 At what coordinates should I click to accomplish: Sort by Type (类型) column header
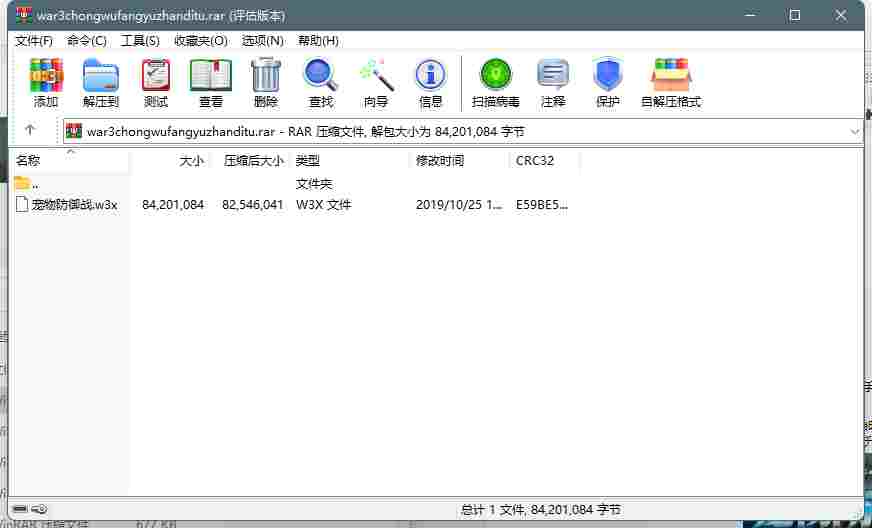coord(349,161)
